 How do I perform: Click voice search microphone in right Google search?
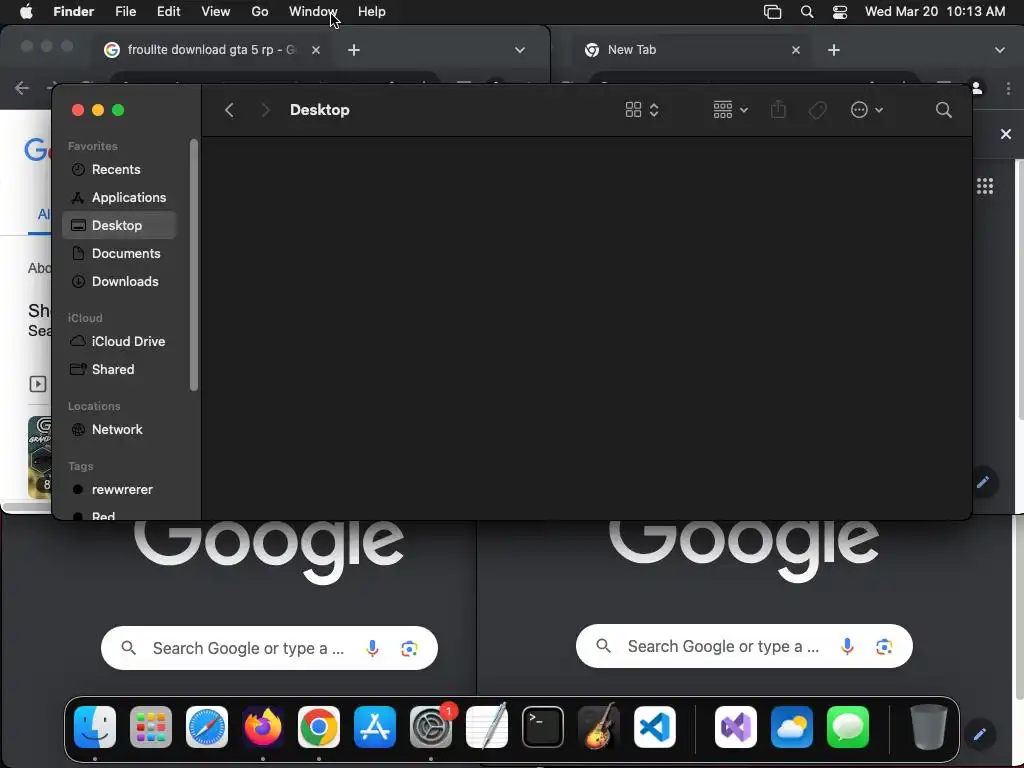click(x=847, y=647)
